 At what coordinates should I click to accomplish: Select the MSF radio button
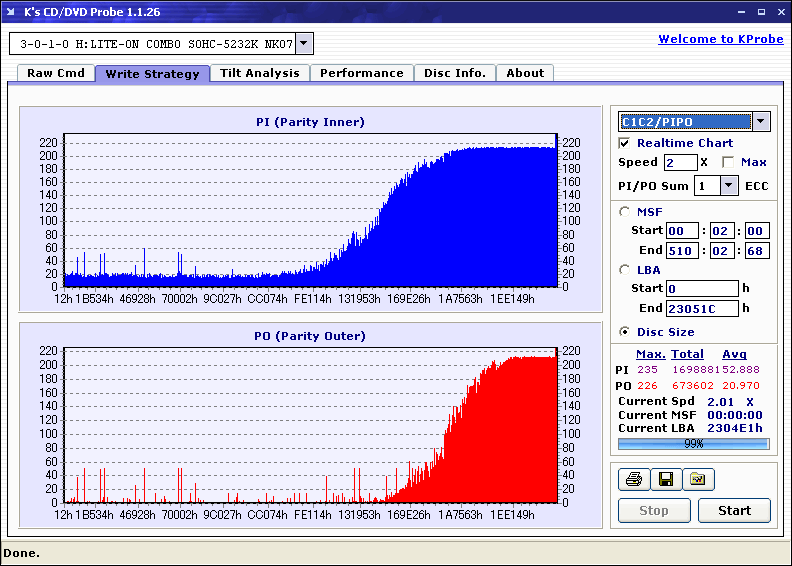point(624,212)
